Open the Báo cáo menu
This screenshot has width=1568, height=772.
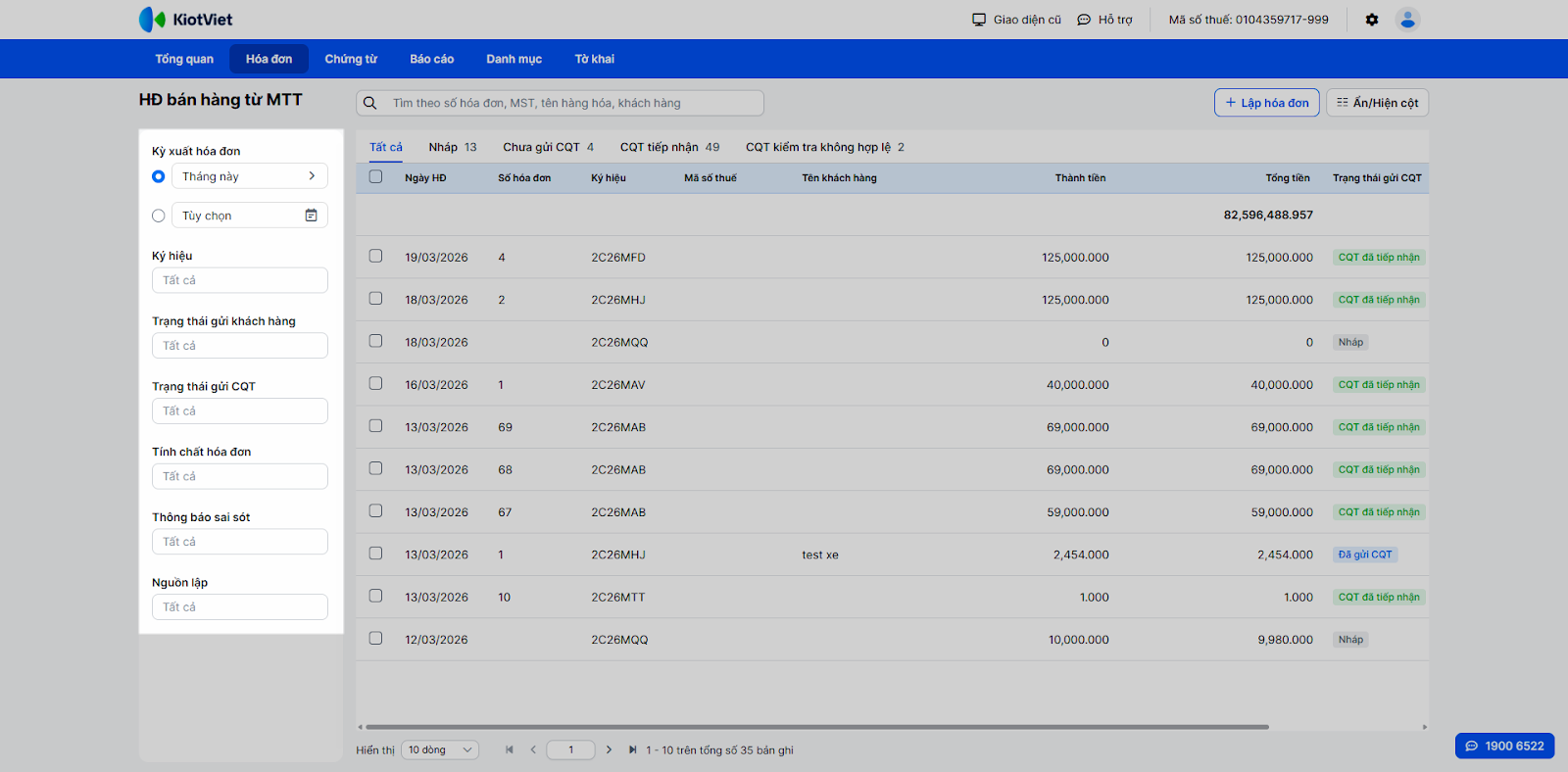pos(431,59)
